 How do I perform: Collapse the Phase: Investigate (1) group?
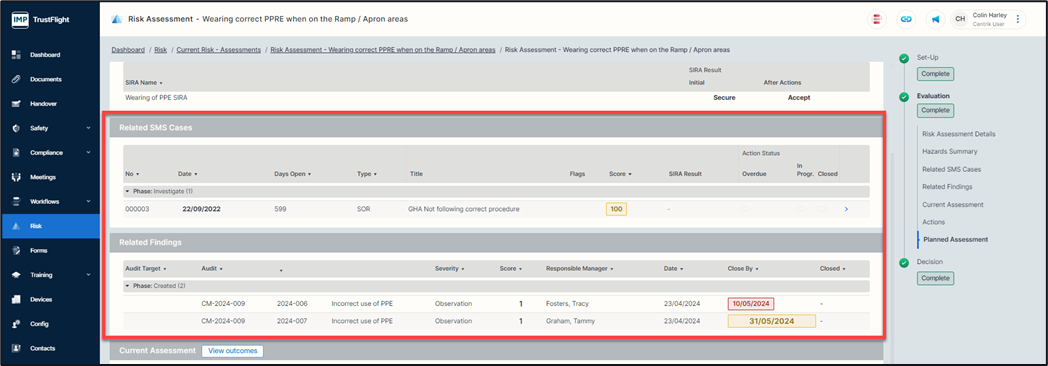[x=127, y=192]
